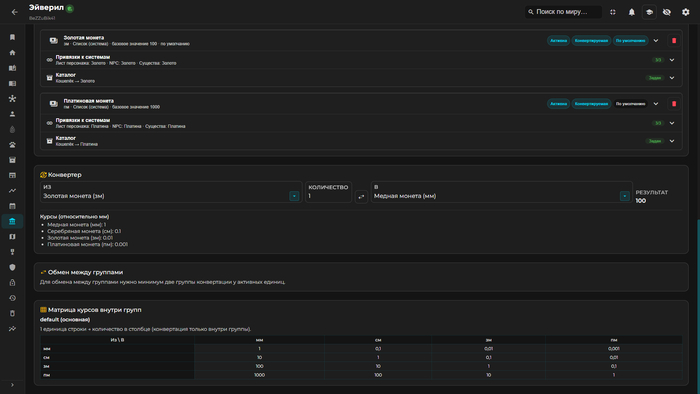Click the box icon beside the platinum Каталог row
Screen dimensions: 700x394
pos(50,141)
